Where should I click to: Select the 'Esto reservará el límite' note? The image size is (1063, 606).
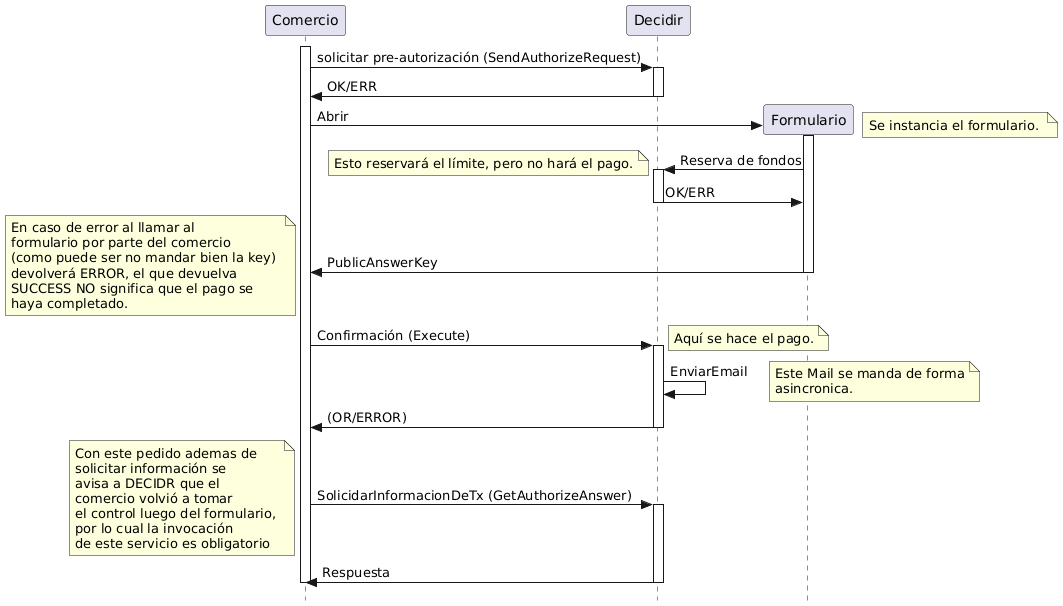click(x=489, y=163)
